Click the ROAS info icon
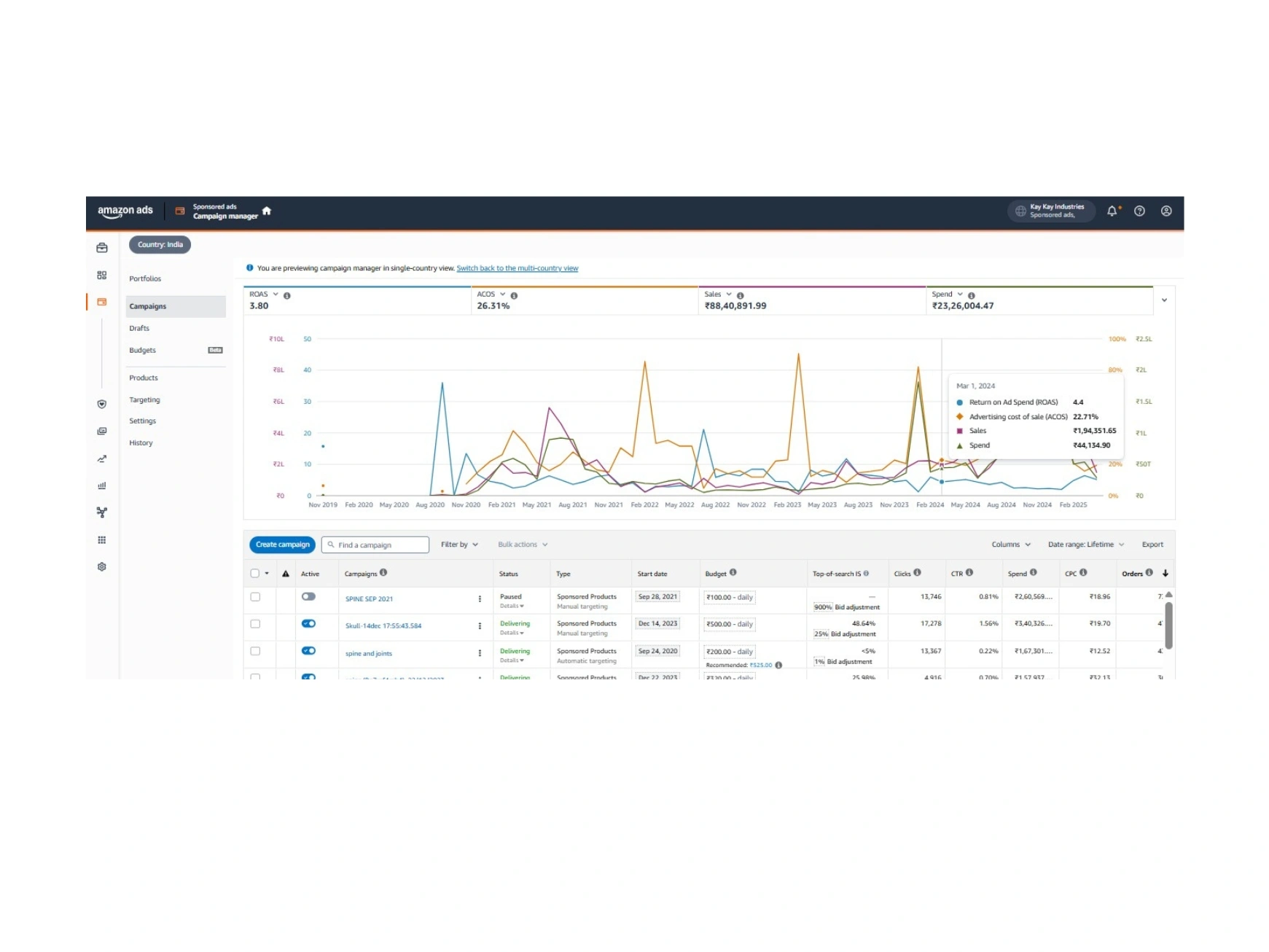 click(x=287, y=295)
